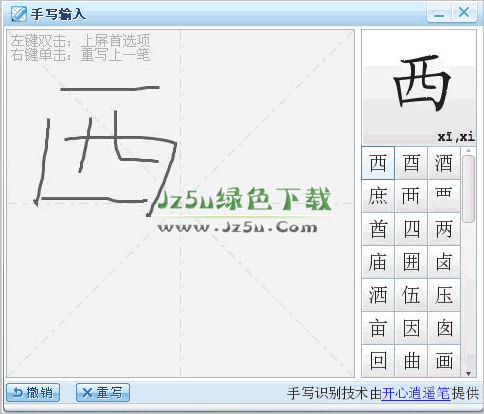Pick candidate character 亩

[x=378, y=328]
